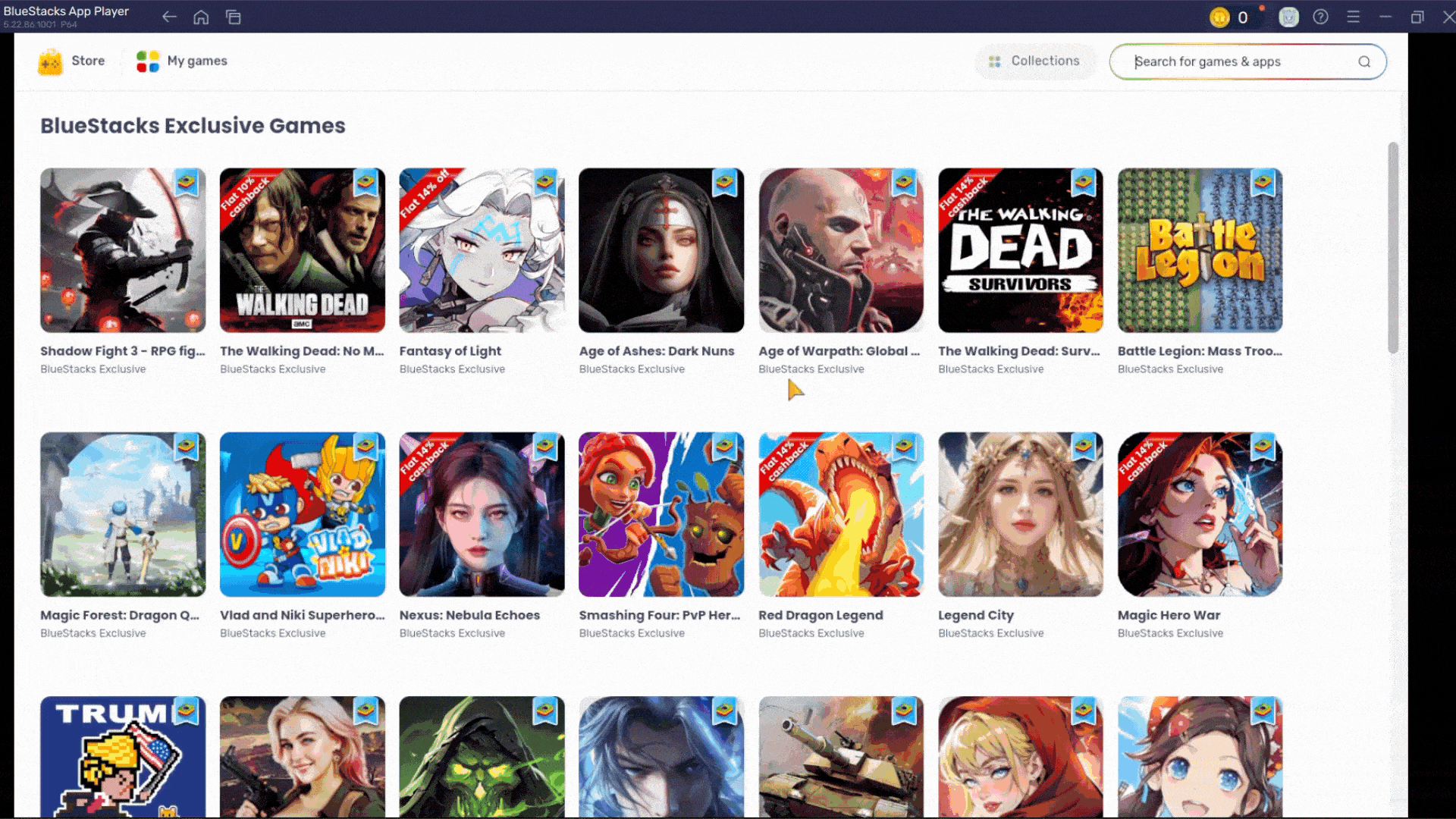Image resolution: width=1456 pixels, height=819 pixels.
Task: Click the search magnifier icon
Action: click(x=1364, y=61)
